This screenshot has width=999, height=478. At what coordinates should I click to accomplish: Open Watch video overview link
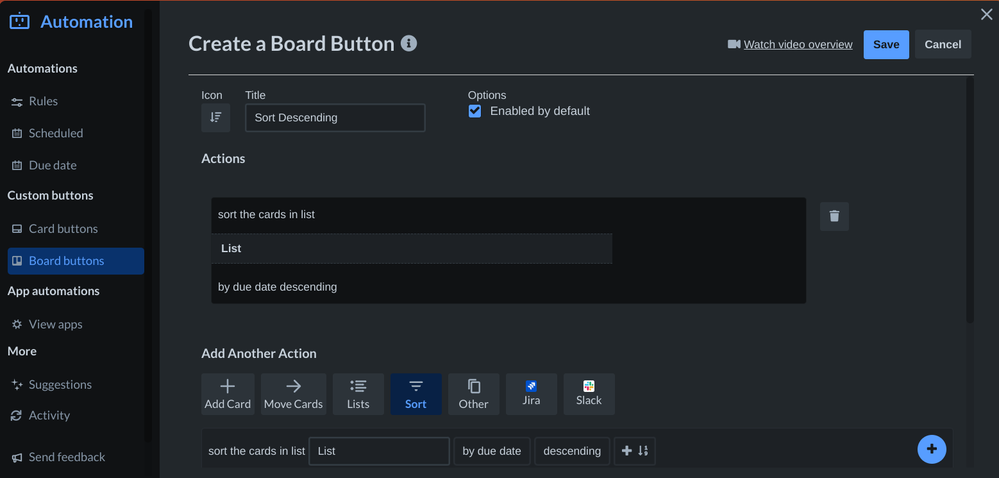(798, 44)
